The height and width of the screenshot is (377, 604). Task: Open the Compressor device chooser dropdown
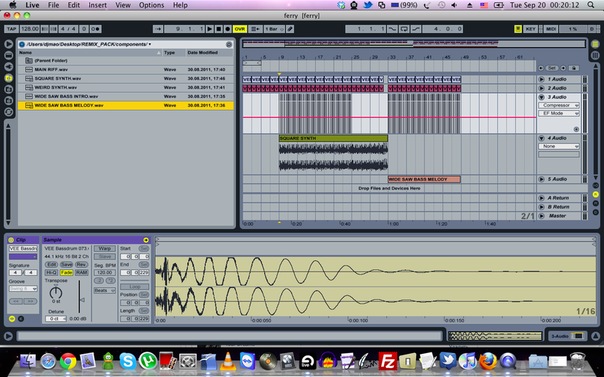point(559,105)
